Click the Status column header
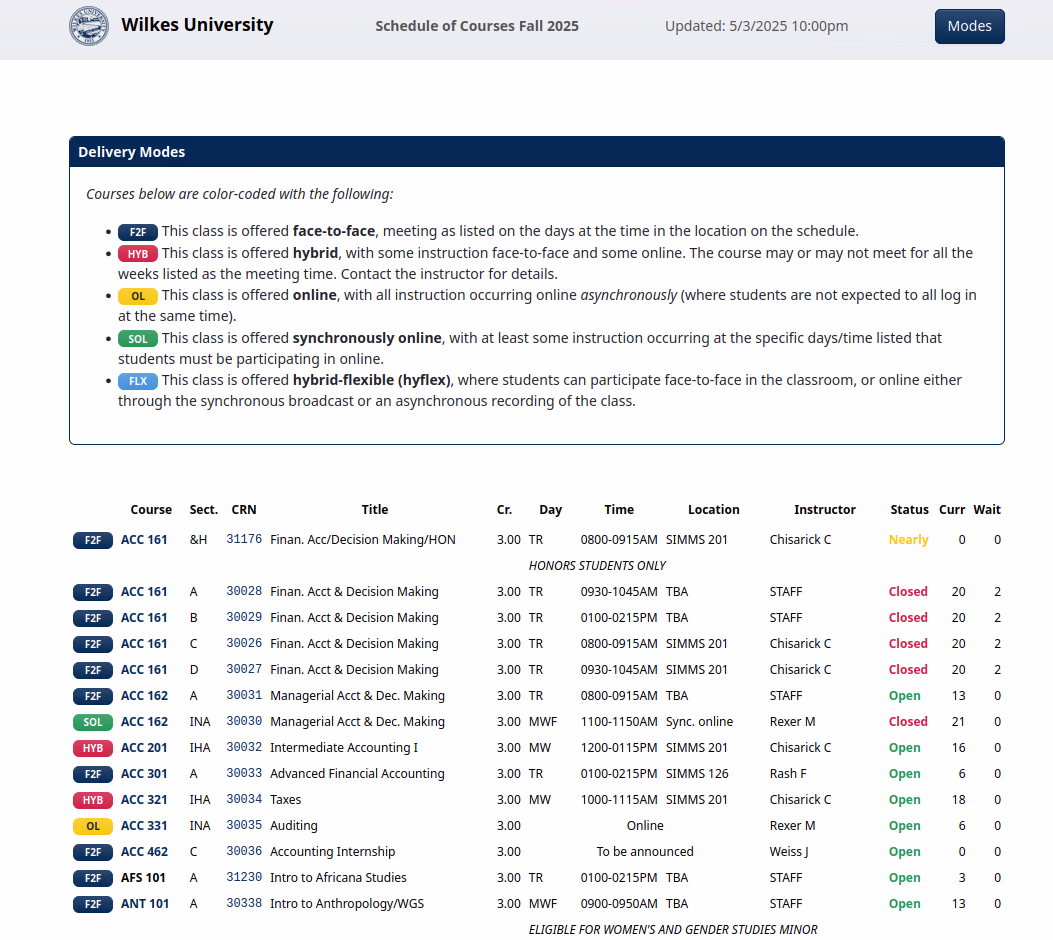1053x940 pixels. click(x=909, y=510)
